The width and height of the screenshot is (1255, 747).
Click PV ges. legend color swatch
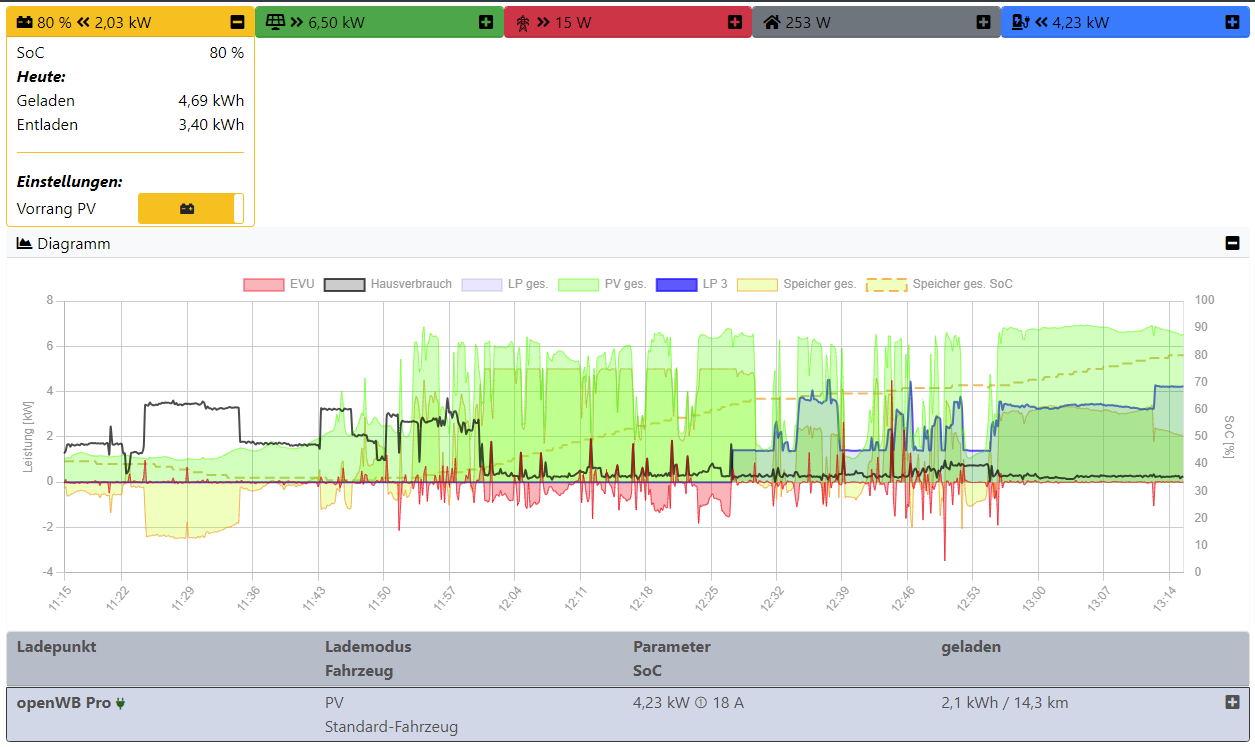[578, 284]
